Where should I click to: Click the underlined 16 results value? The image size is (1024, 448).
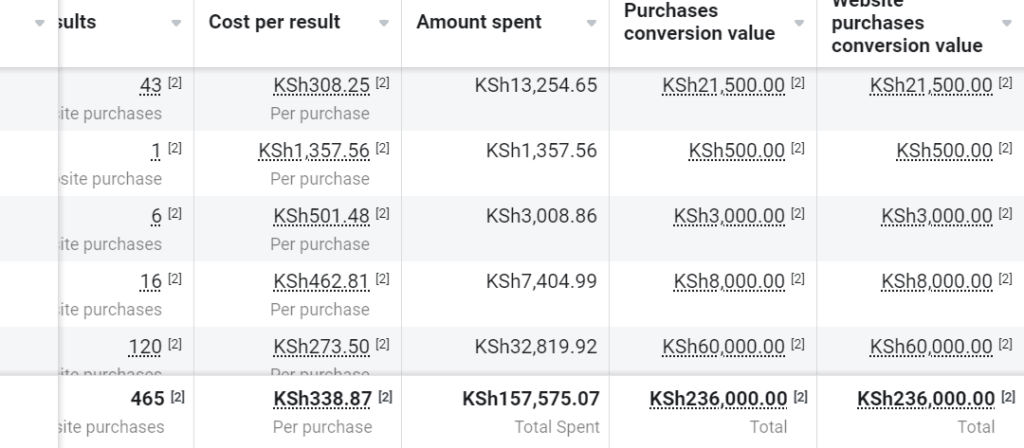click(151, 282)
